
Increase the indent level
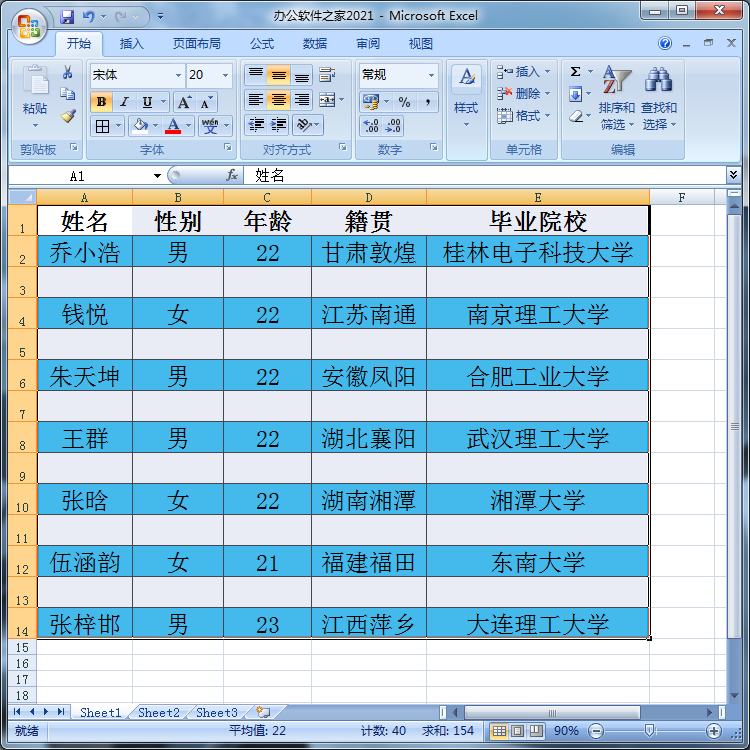[x=278, y=125]
